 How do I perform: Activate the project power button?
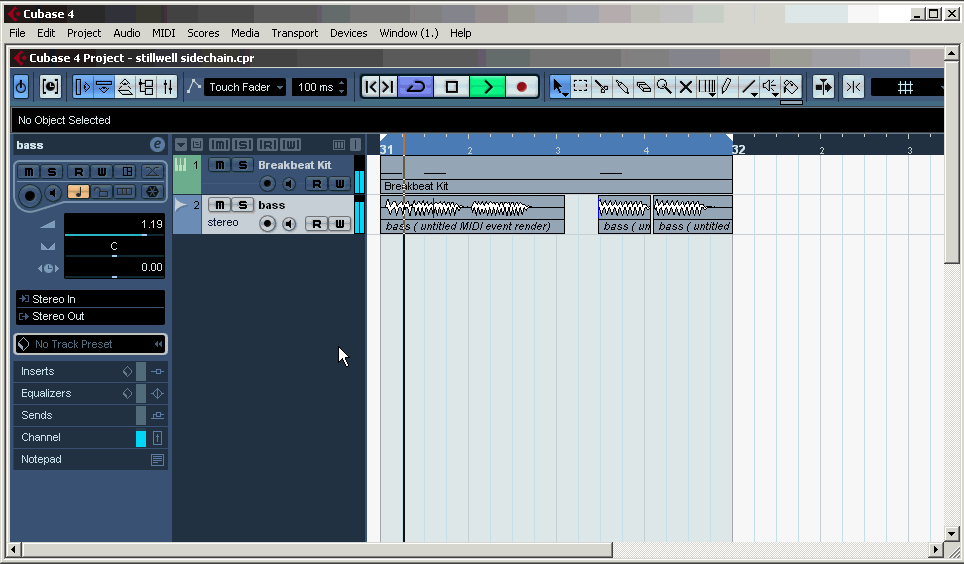tap(21, 87)
